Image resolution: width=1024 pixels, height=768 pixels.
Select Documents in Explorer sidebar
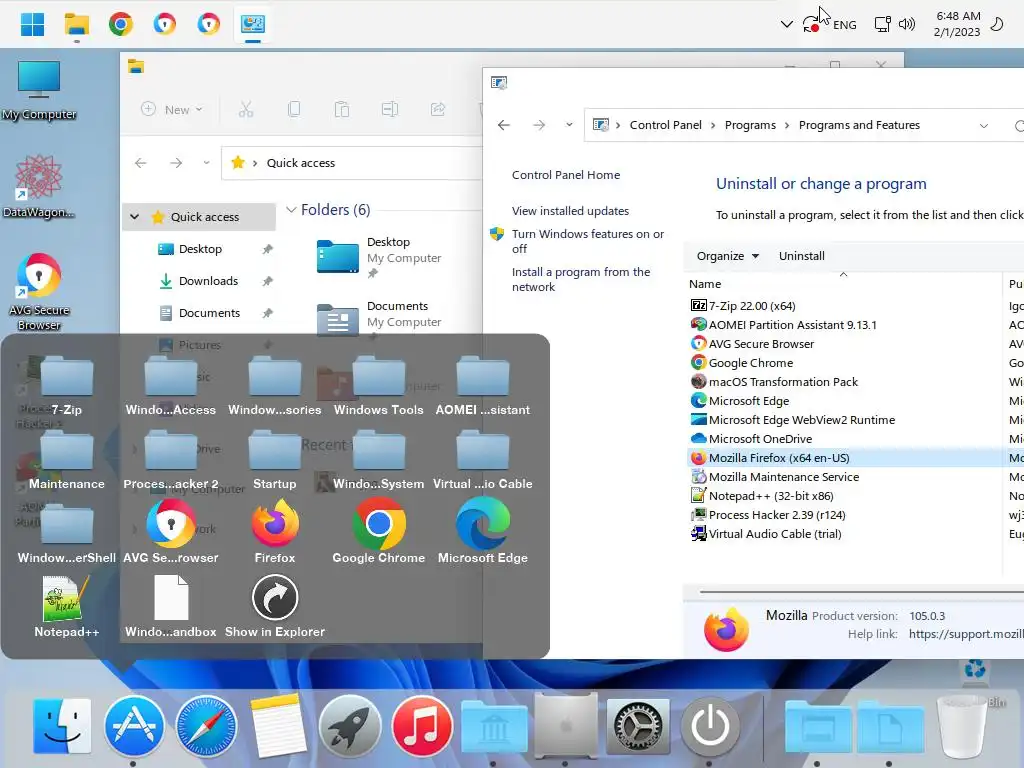[210, 313]
